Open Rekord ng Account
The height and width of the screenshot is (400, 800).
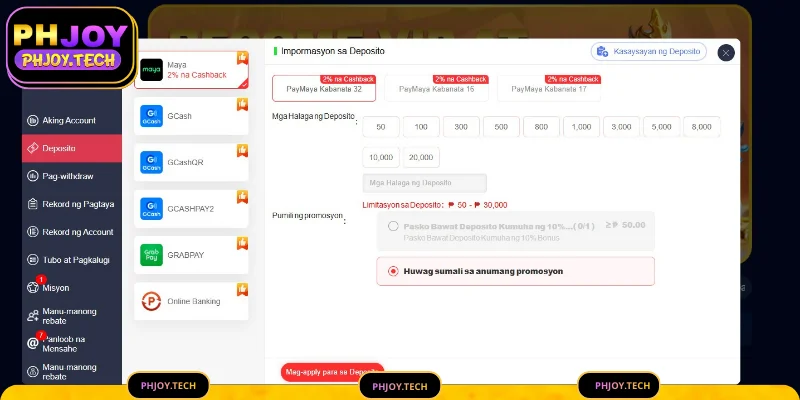click(x=72, y=232)
